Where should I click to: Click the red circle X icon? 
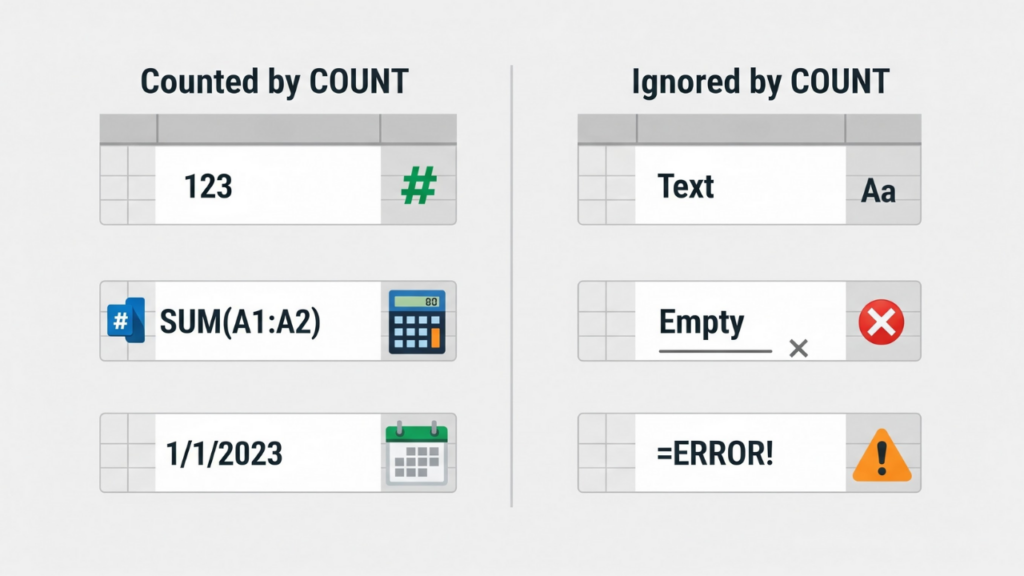[881, 322]
